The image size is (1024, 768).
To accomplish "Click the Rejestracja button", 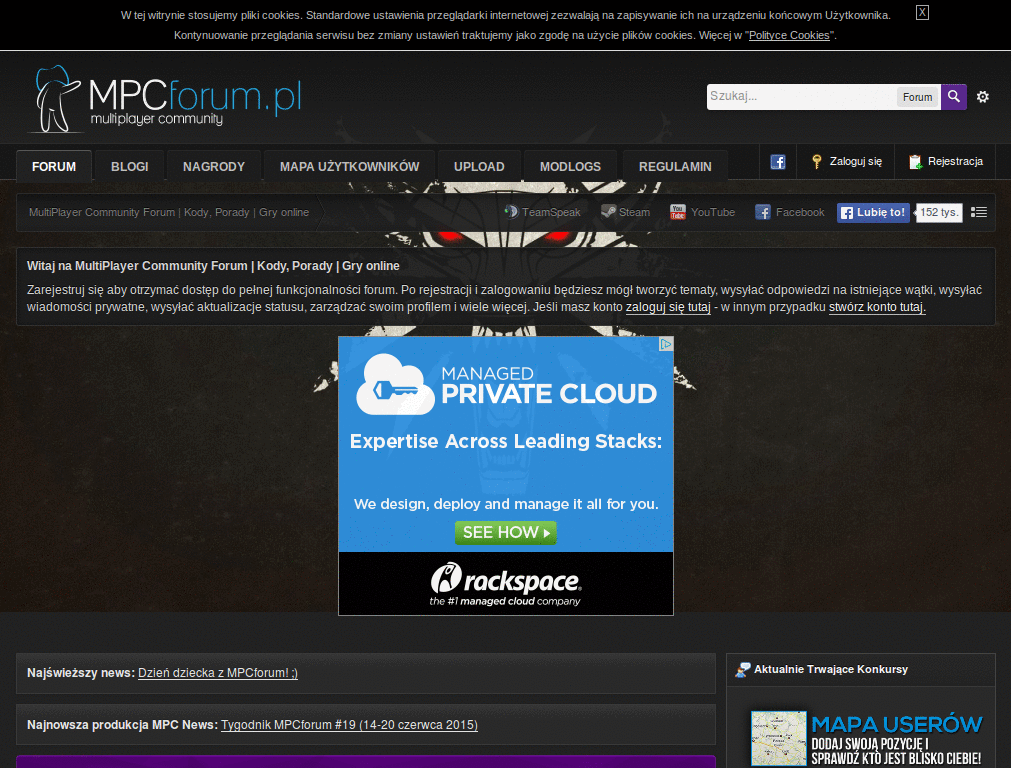I will pyautogui.click(x=946, y=161).
